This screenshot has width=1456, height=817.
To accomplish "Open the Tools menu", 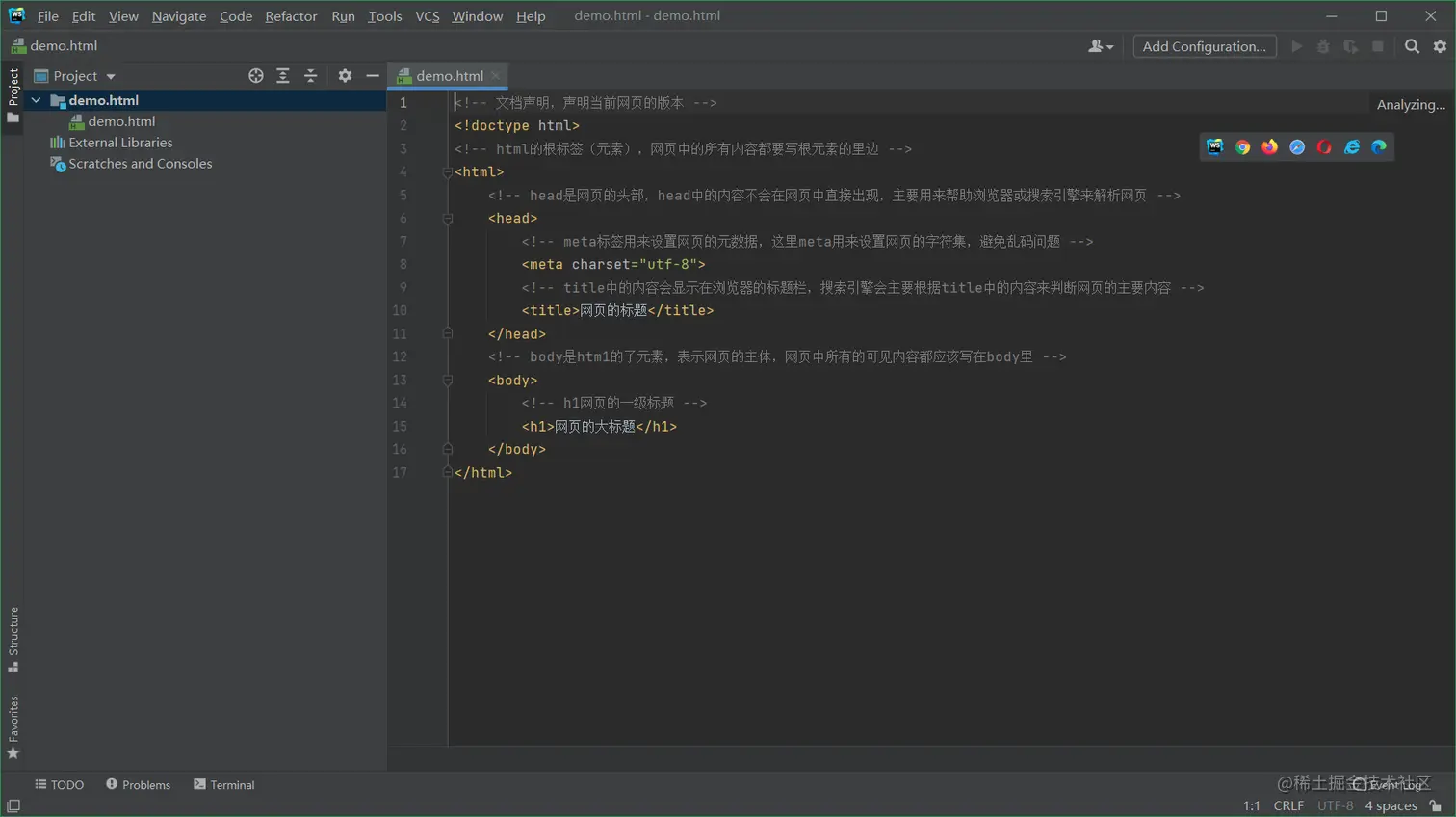I will tap(385, 16).
